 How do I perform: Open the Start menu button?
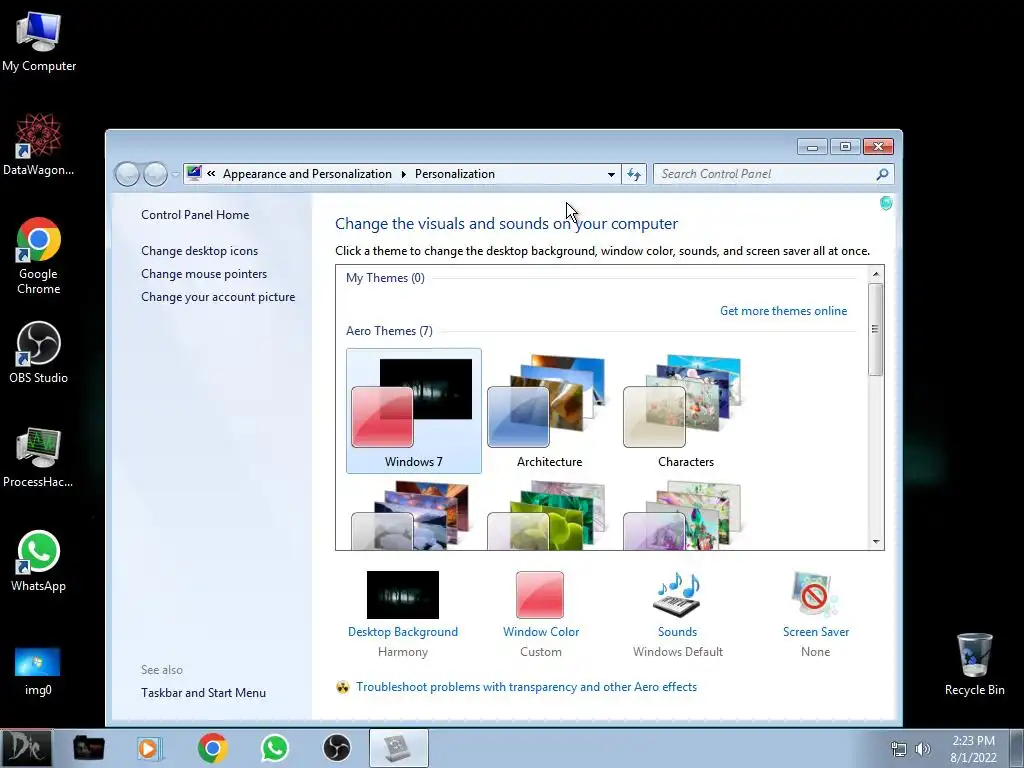pyautogui.click(x=26, y=748)
